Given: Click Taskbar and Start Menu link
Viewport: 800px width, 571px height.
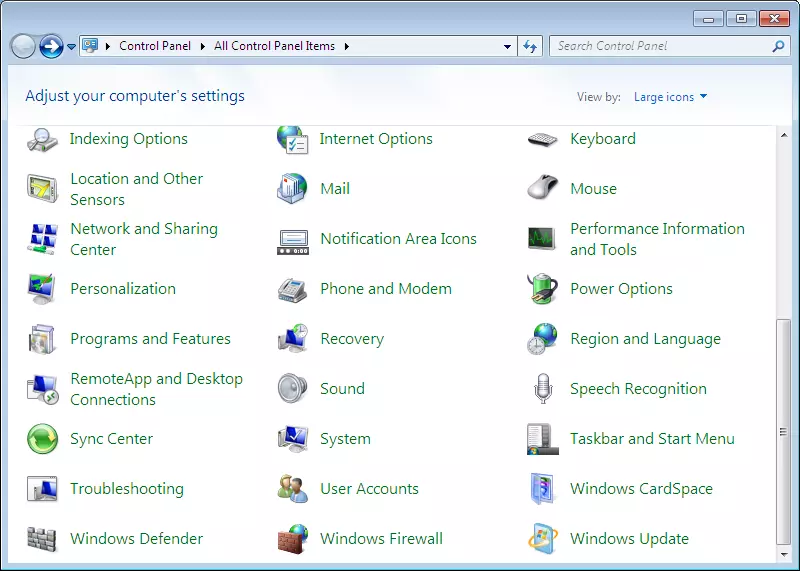Looking at the screenshot, I should tap(653, 439).
